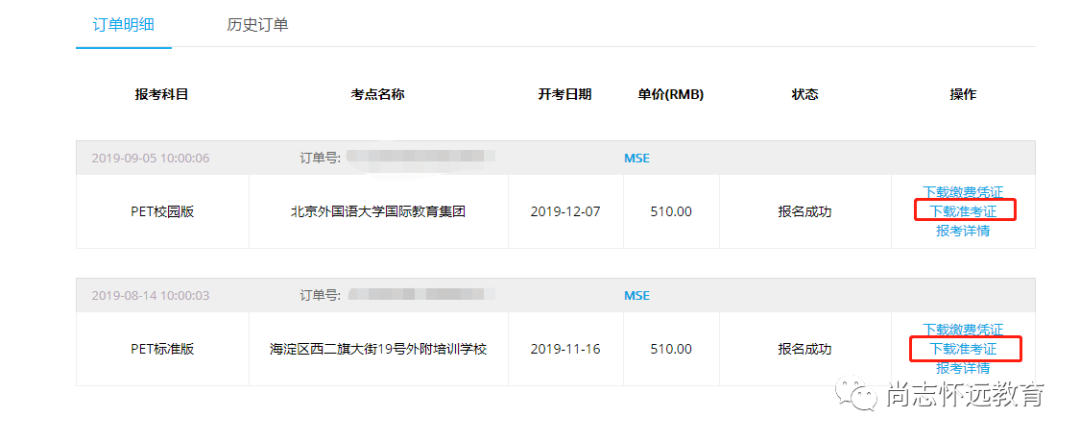This screenshot has width=1080, height=442.
Task: Click the 状态 column header
Action: tap(804, 95)
